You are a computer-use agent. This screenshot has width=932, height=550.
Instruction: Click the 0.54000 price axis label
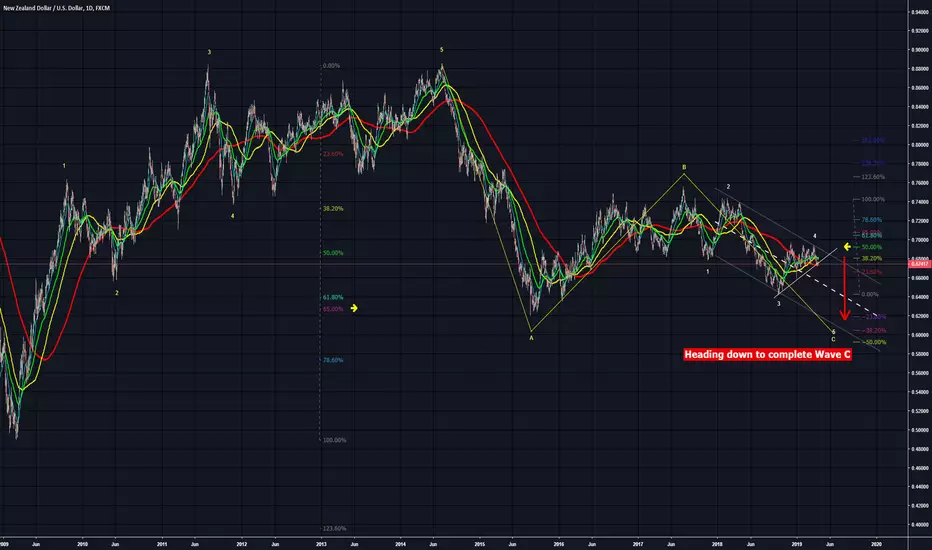point(920,392)
